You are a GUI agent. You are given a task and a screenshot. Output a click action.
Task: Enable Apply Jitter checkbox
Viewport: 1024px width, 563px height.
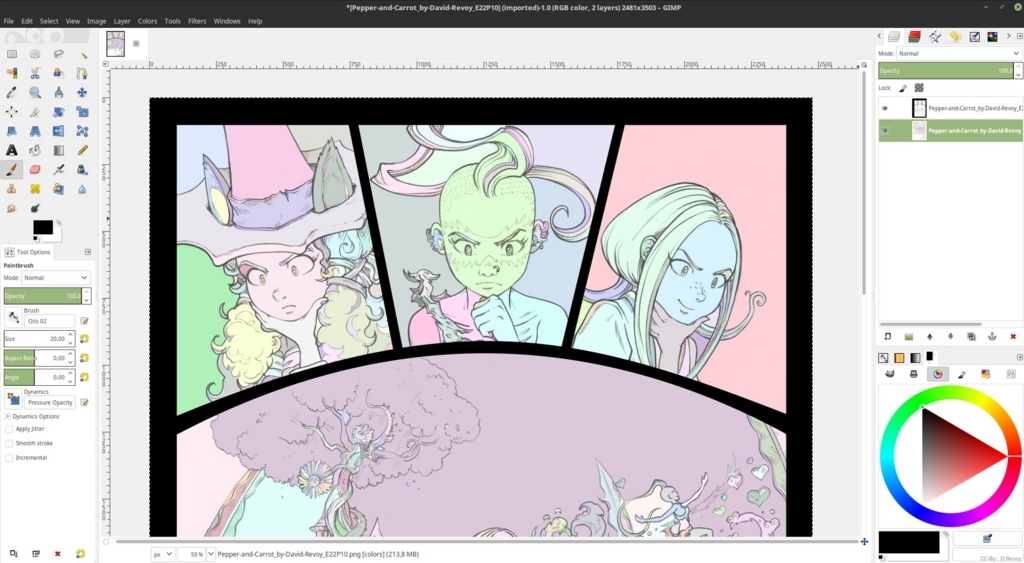[x=9, y=429]
